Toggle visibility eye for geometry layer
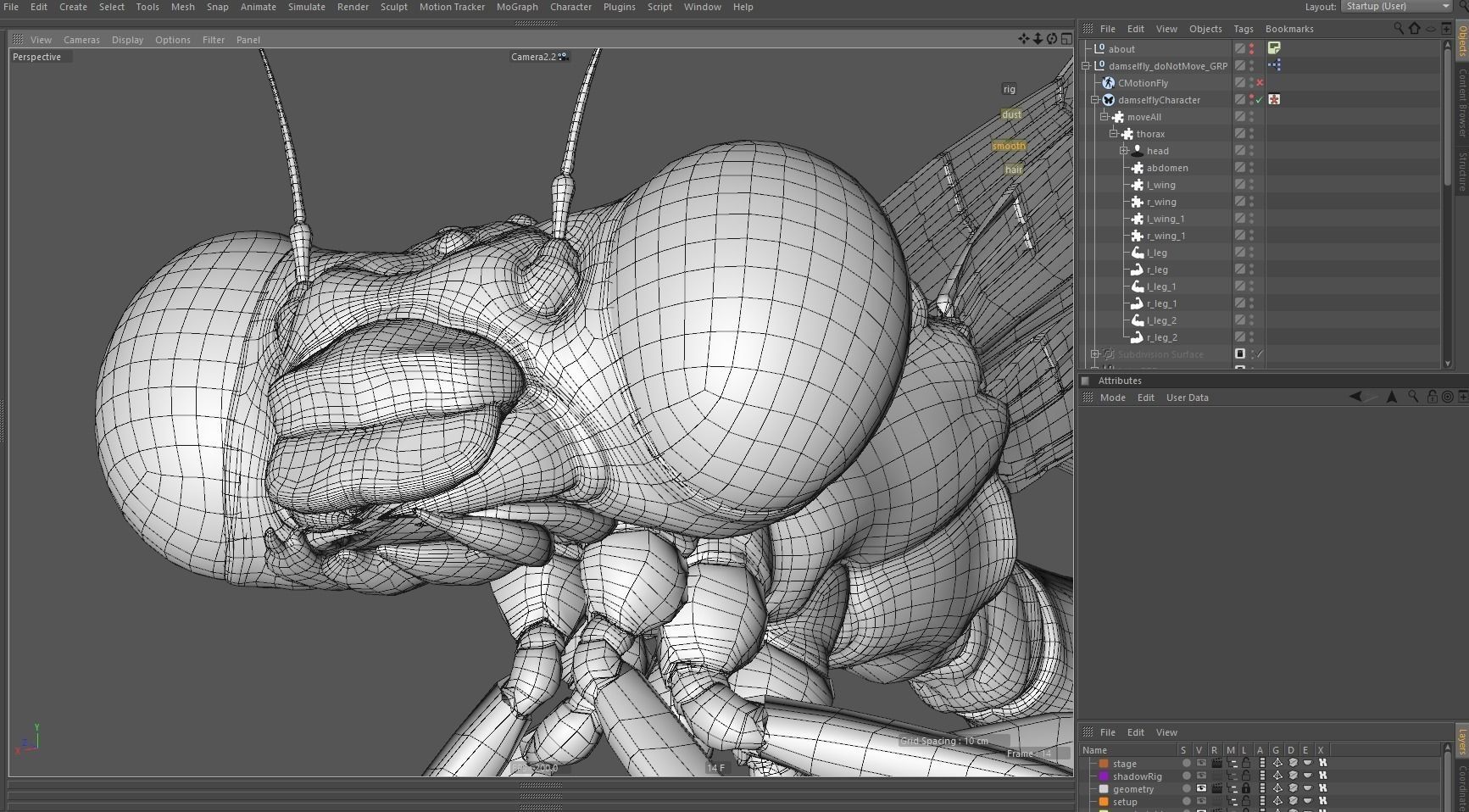Screen dimensions: 1469x812 coord(1201,788)
